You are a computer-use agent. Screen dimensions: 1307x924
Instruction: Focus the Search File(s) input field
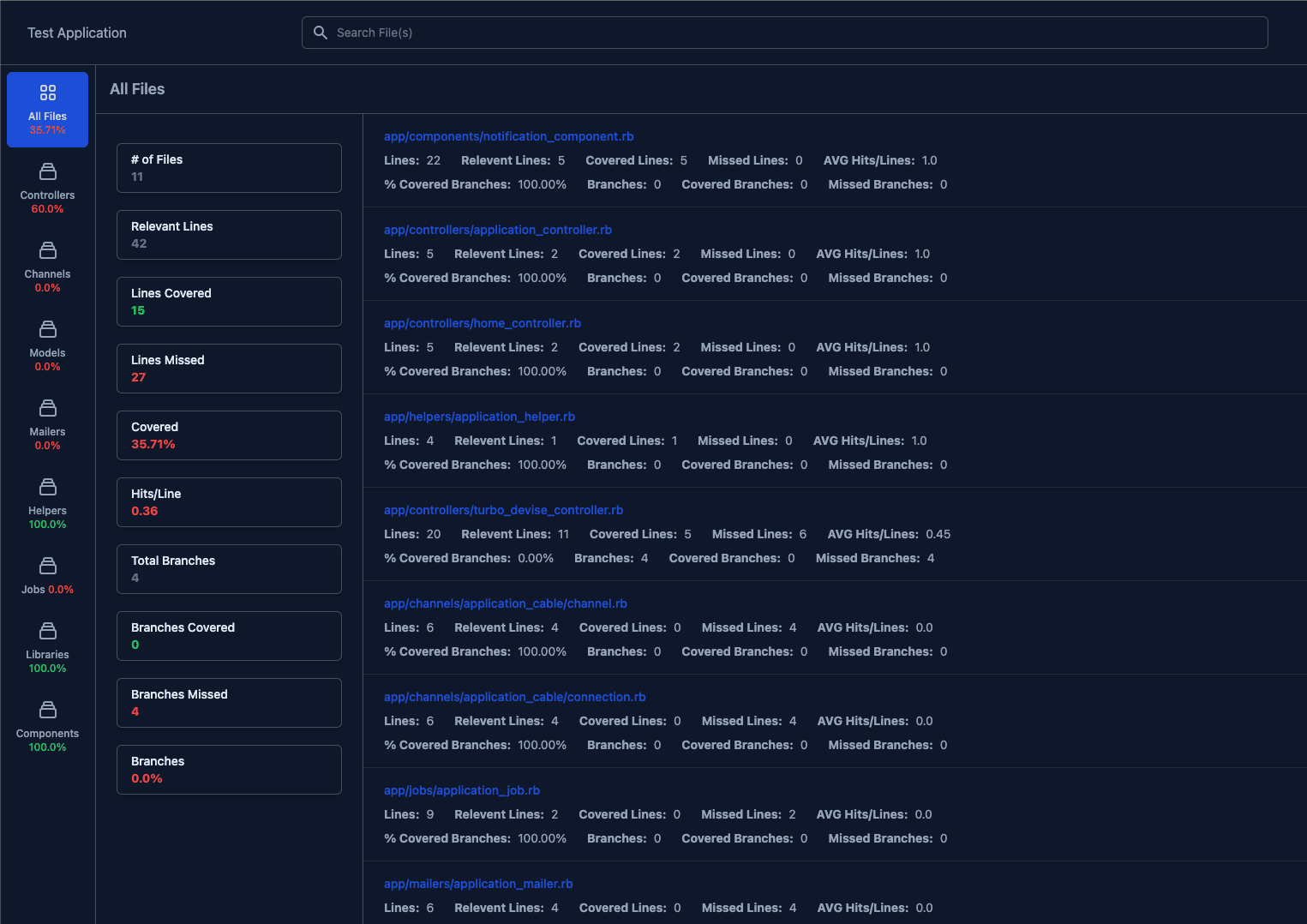coord(797,33)
